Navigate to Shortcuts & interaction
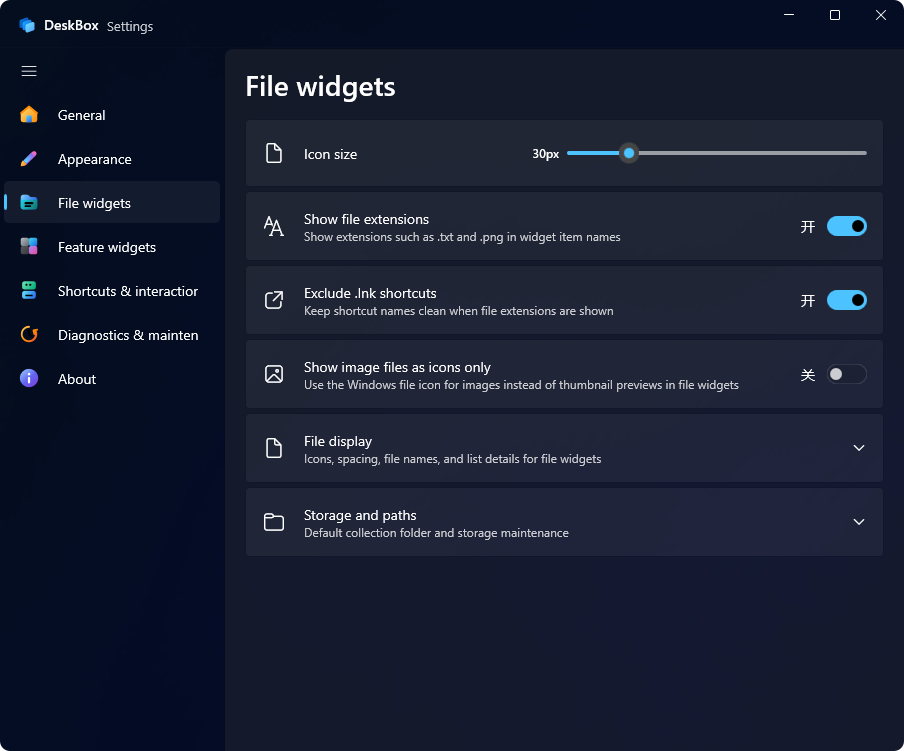The height and width of the screenshot is (751, 904). click(x=112, y=291)
